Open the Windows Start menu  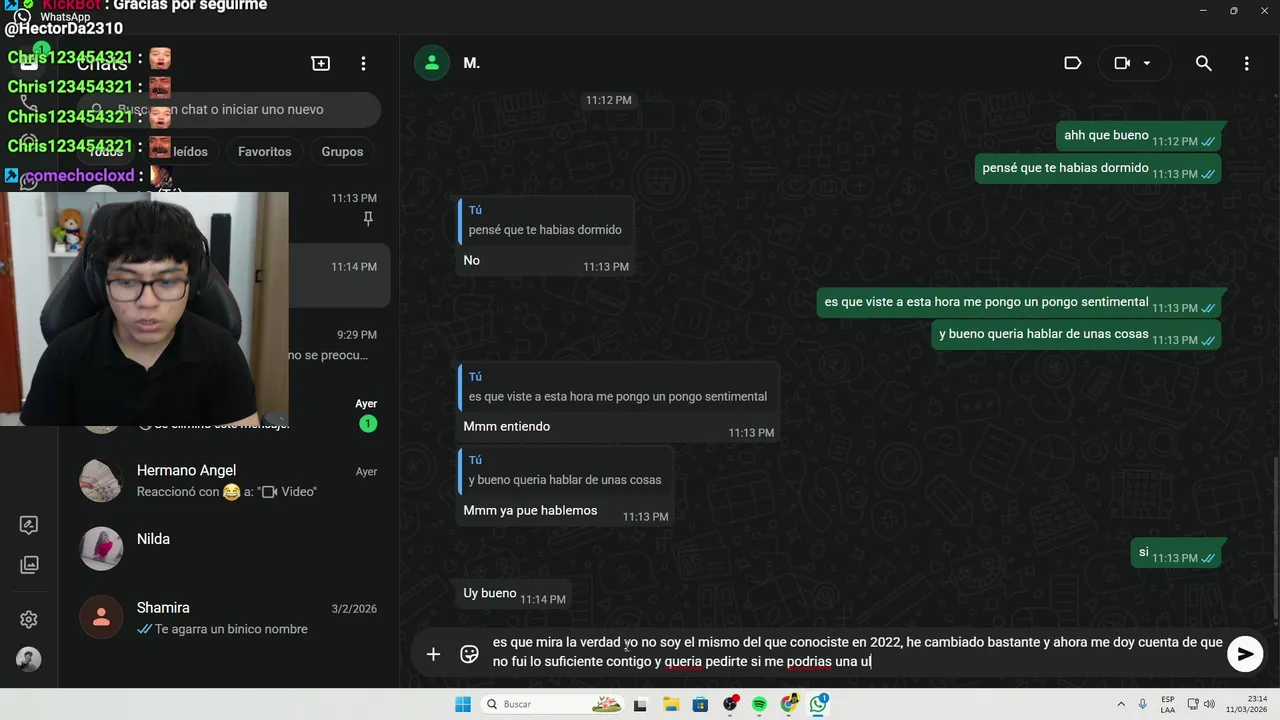coord(463,704)
